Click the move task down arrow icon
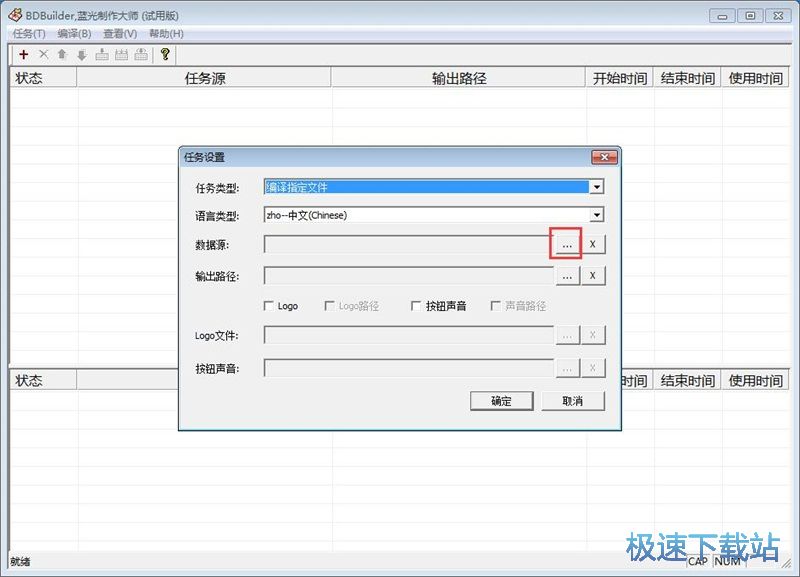This screenshot has width=800, height=577. pyautogui.click(x=82, y=55)
